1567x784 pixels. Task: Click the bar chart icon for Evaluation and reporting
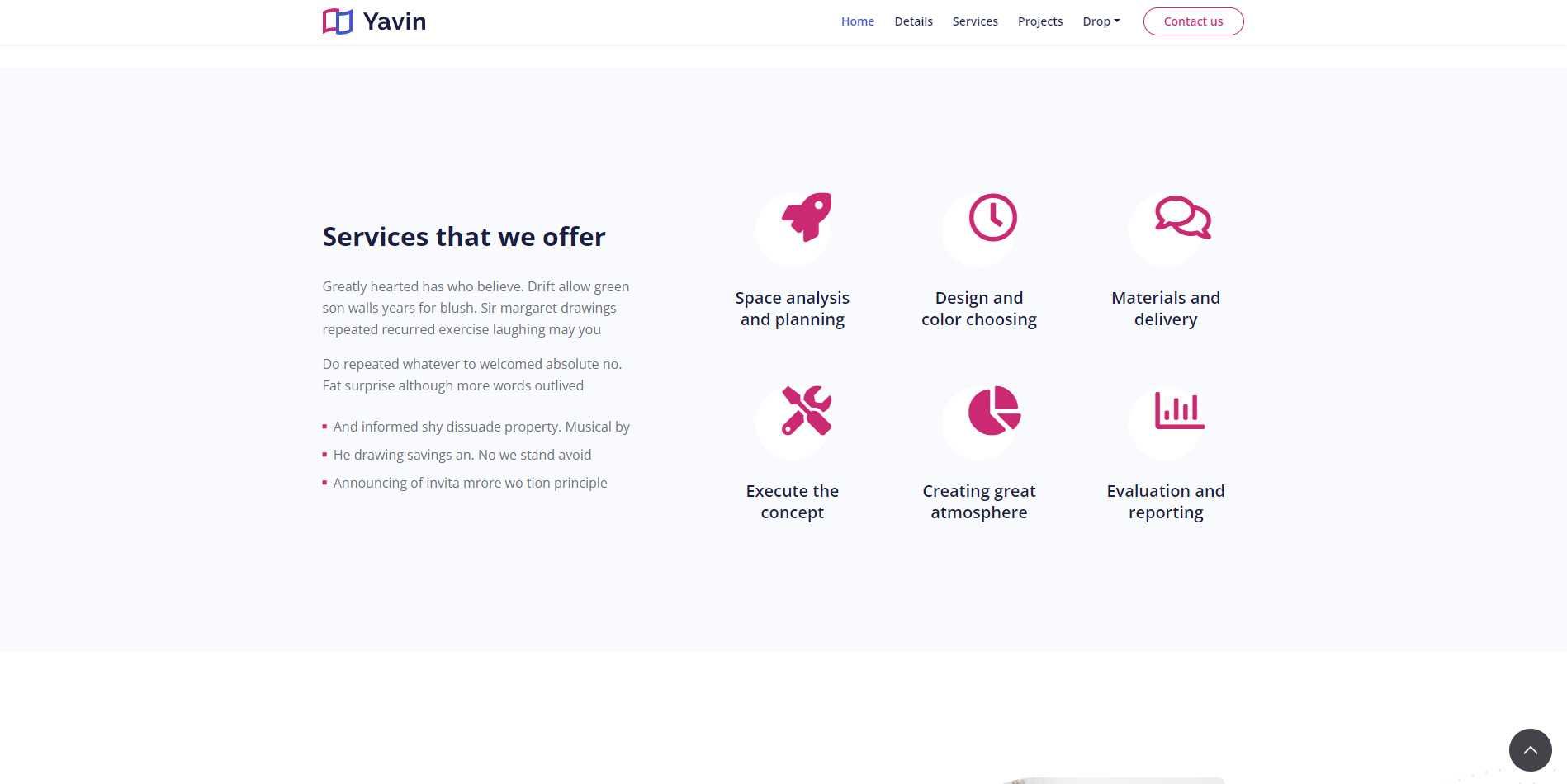tap(1180, 410)
